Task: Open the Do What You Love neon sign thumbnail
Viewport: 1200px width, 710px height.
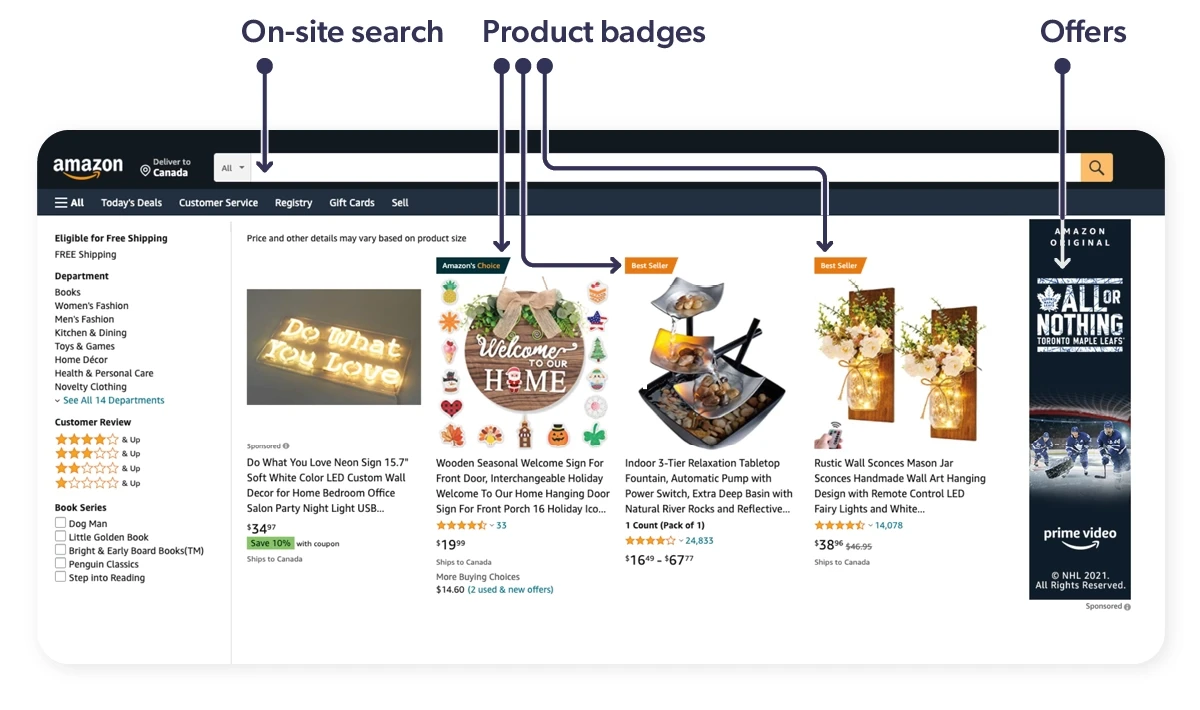Action: point(334,347)
